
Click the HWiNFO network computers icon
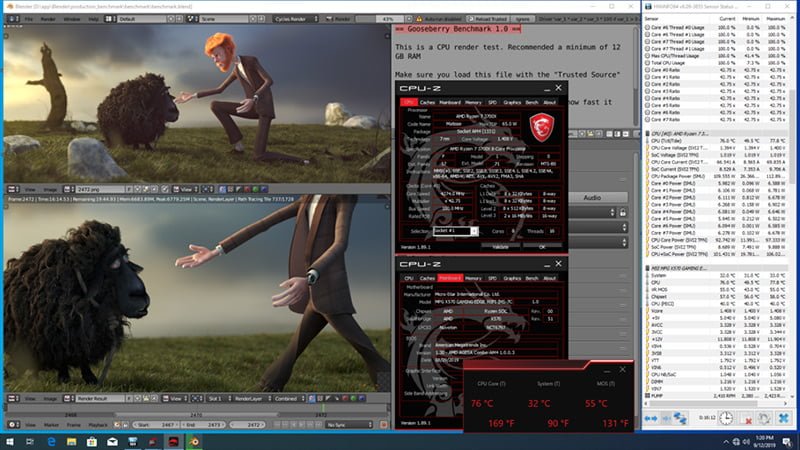coord(681,418)
